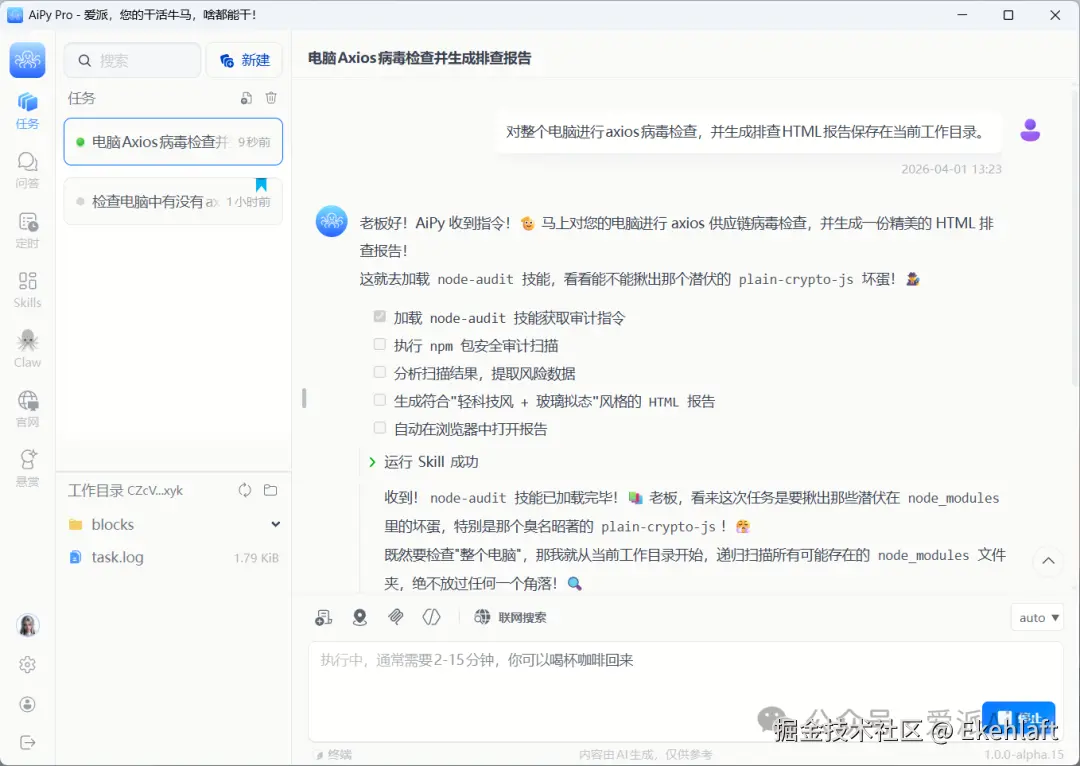Click the version label 1.0.0-alpha.15

[1024, 755]
